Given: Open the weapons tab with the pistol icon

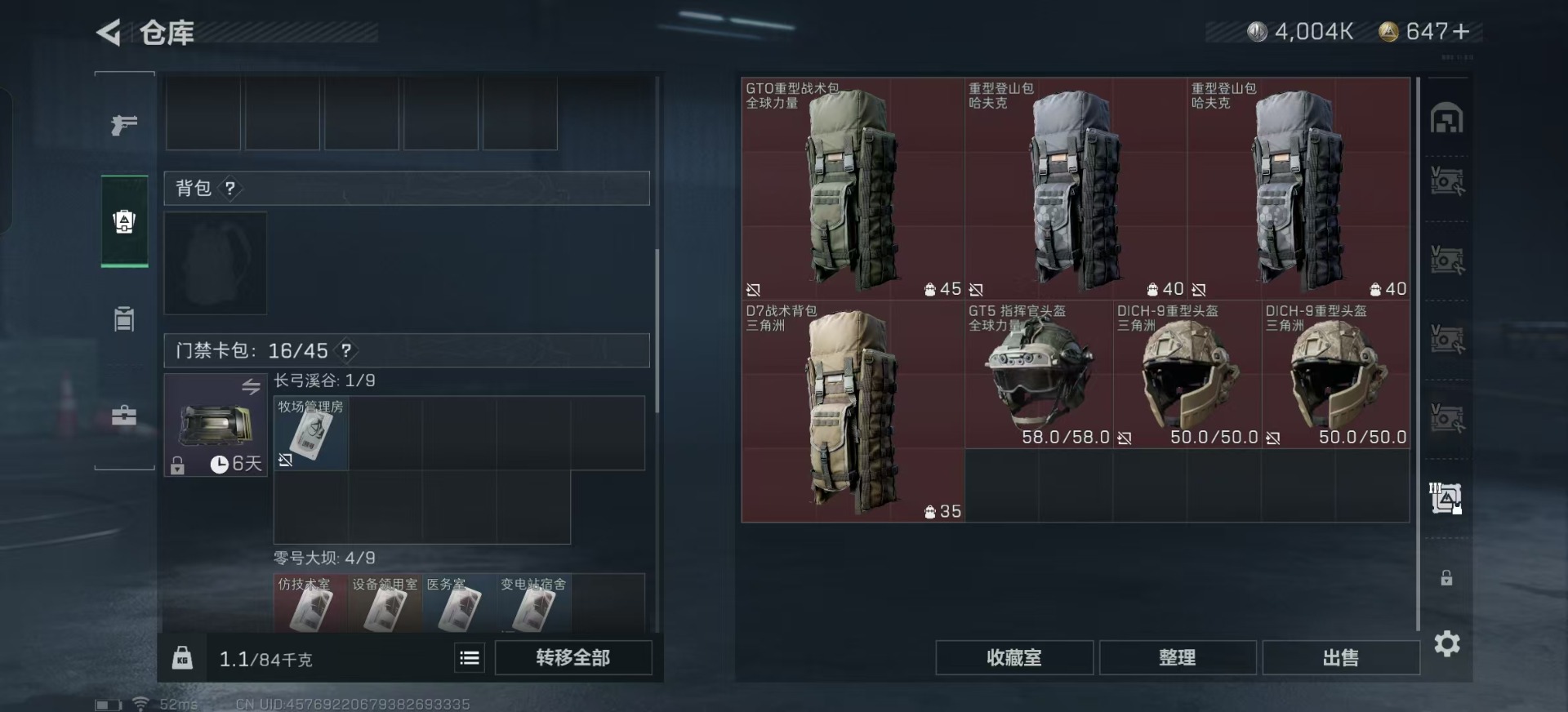Looking at the screenshot, I should [x=124, y=125].
